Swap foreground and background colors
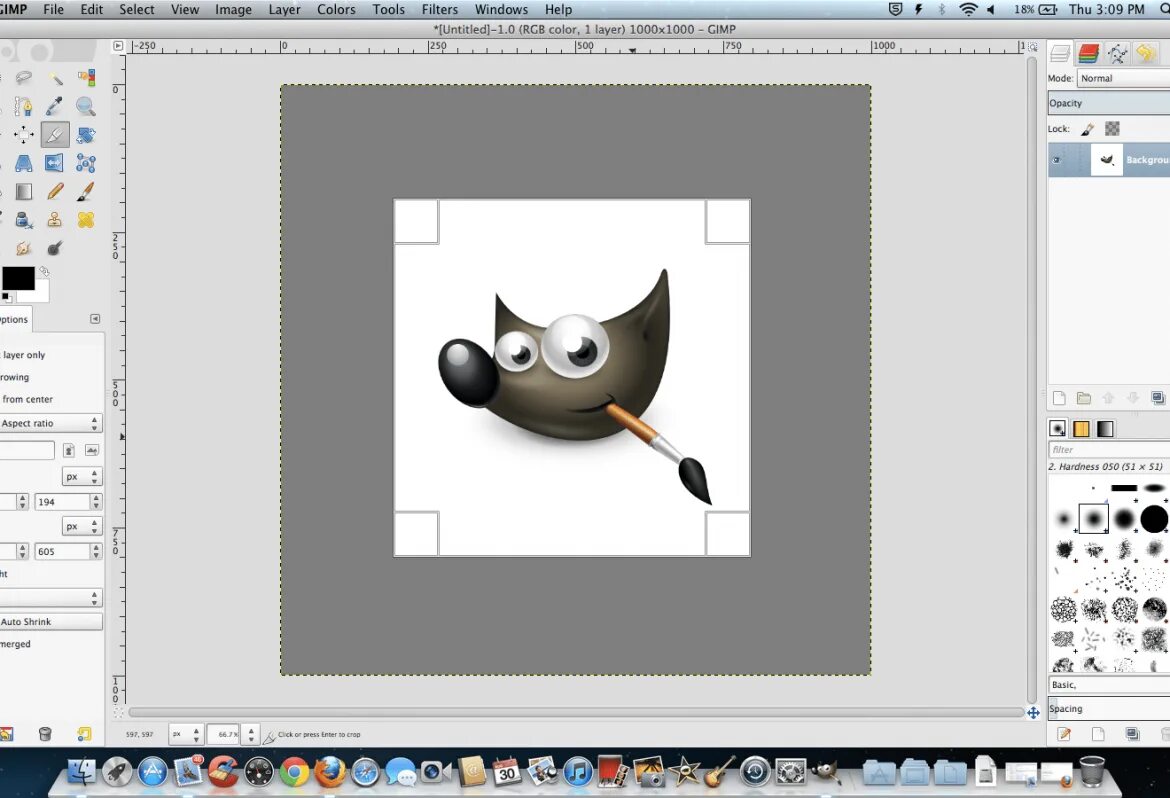This screenshot has width=1170, height=798. click(44, 272)
